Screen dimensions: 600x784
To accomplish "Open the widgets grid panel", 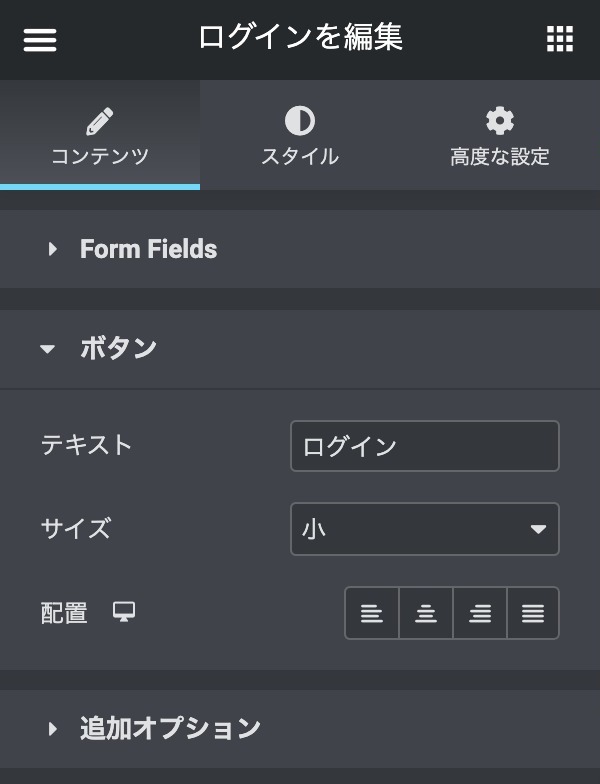I will (x=560, y=39).
